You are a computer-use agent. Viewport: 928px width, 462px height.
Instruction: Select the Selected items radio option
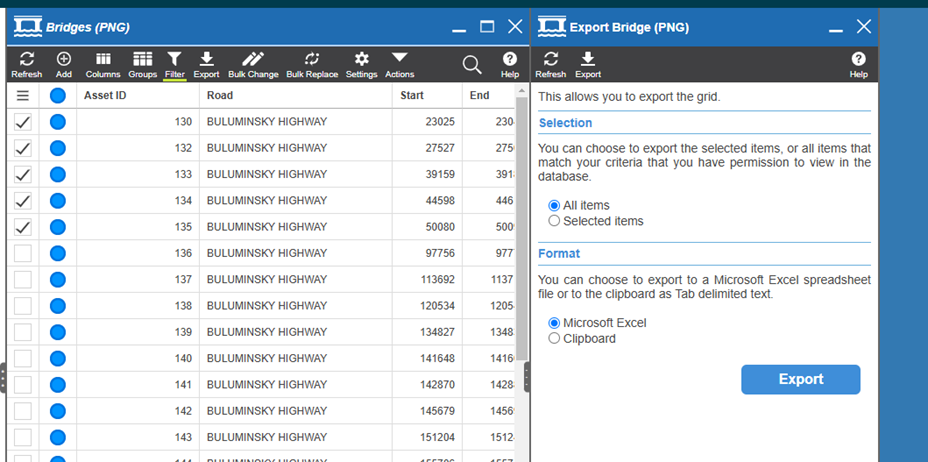554,221
